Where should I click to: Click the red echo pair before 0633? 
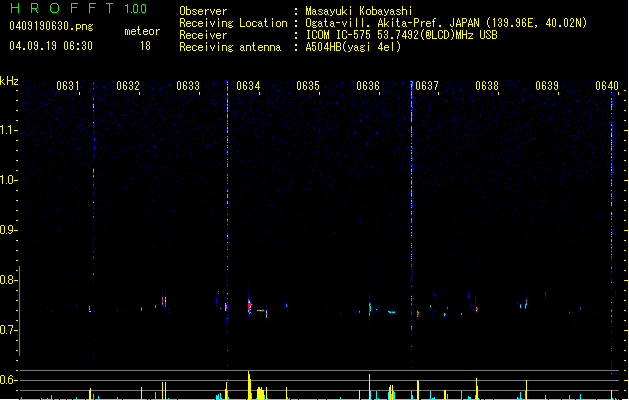(164, 301)
